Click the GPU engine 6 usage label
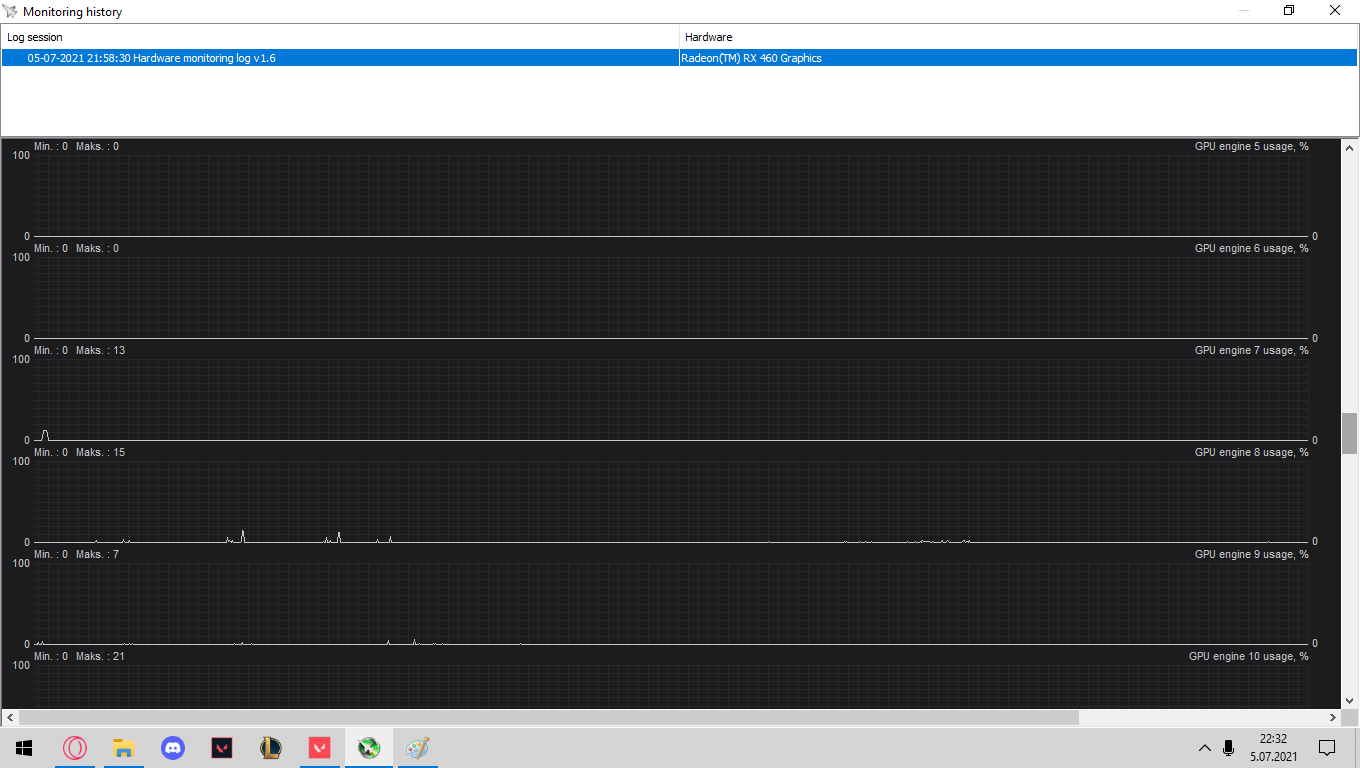1360x768 pixels. click(x=1251, y=249)
